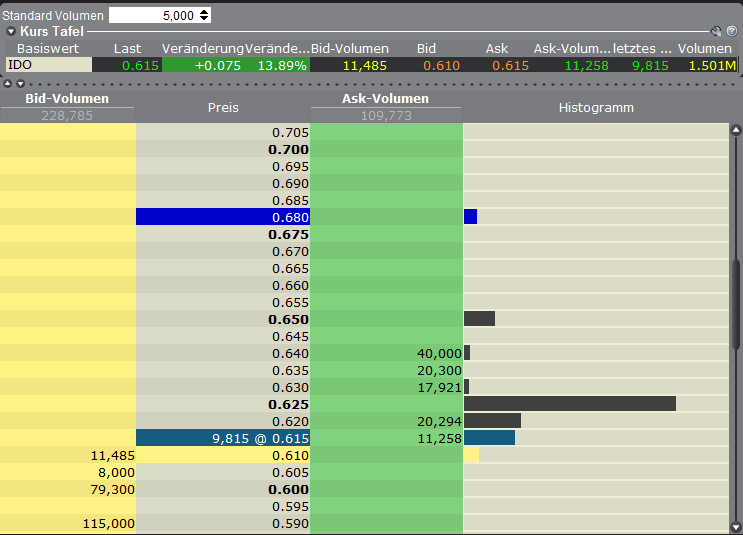Viewport: 743px width, 535px height.
Task: Click the bid volume 8,000 at 0.605
Action: click(x=116, y=472)
